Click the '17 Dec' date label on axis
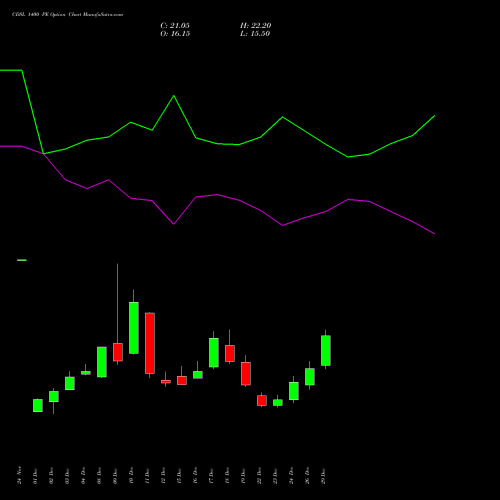 (211, 476)
